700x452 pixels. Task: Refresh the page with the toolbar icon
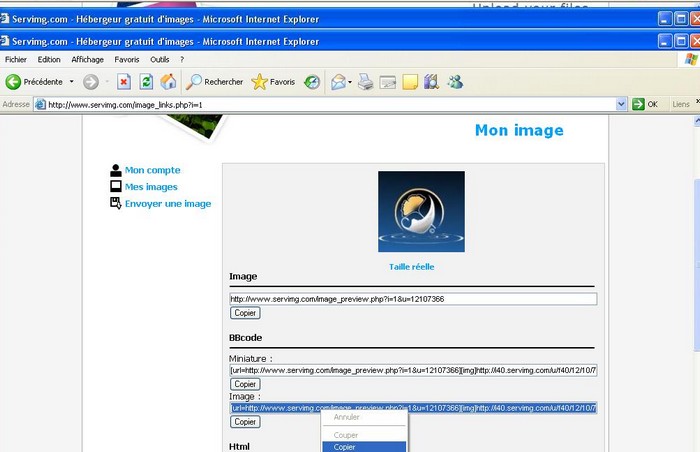click(146, 82)
